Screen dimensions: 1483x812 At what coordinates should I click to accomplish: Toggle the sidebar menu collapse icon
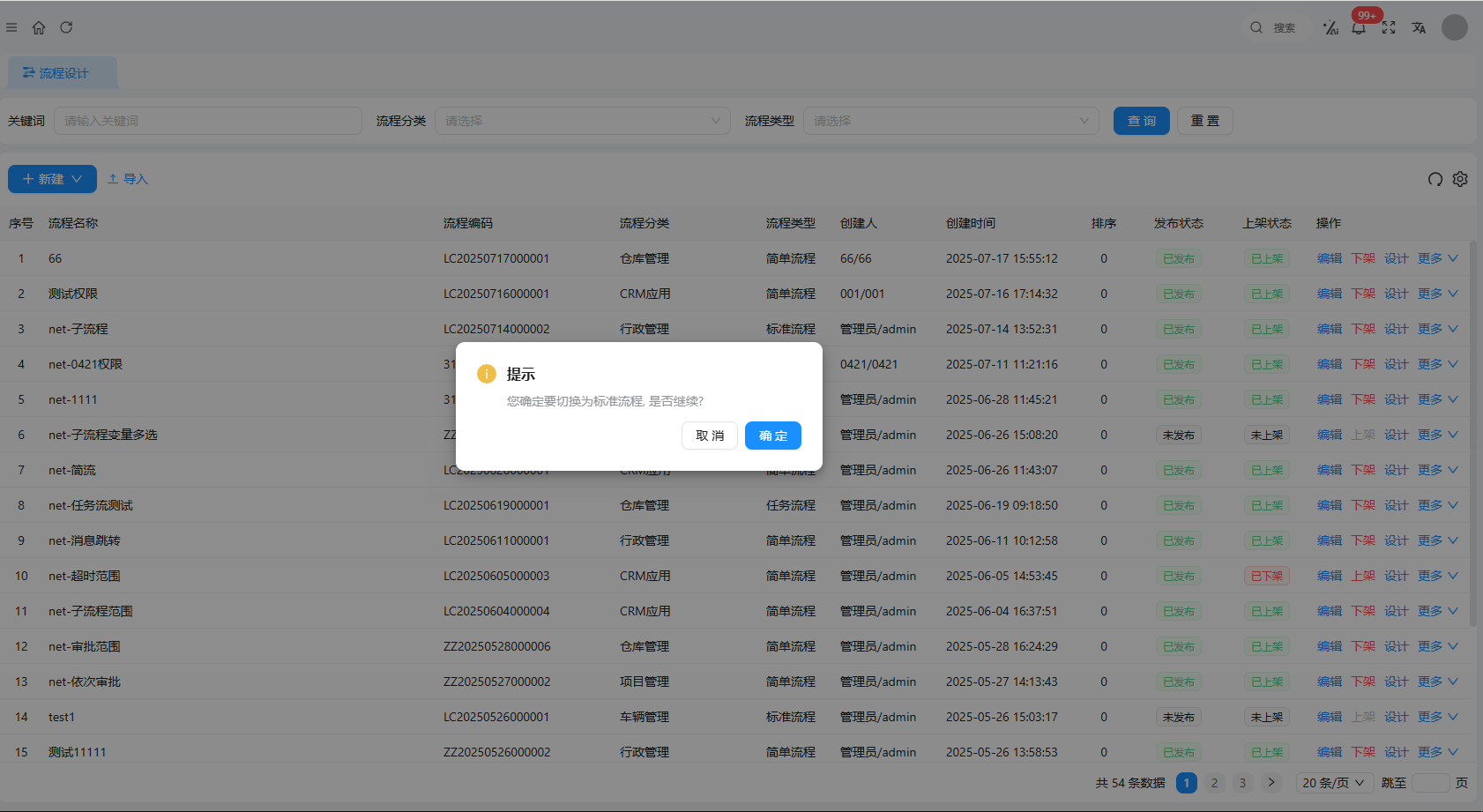[x=11, y=27]
